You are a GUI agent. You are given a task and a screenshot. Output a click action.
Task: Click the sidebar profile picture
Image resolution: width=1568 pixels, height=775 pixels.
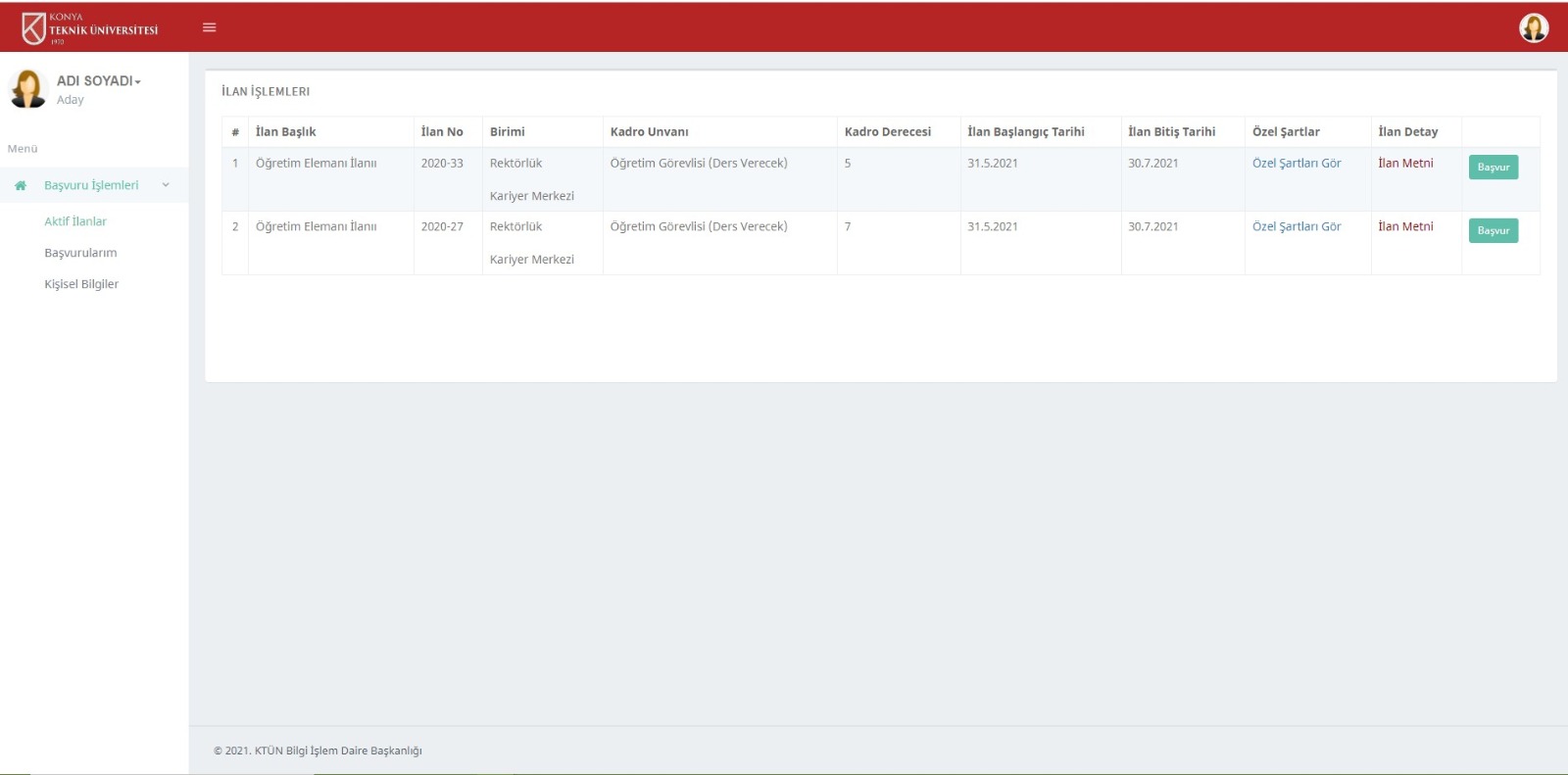click(x=28, y=89)
